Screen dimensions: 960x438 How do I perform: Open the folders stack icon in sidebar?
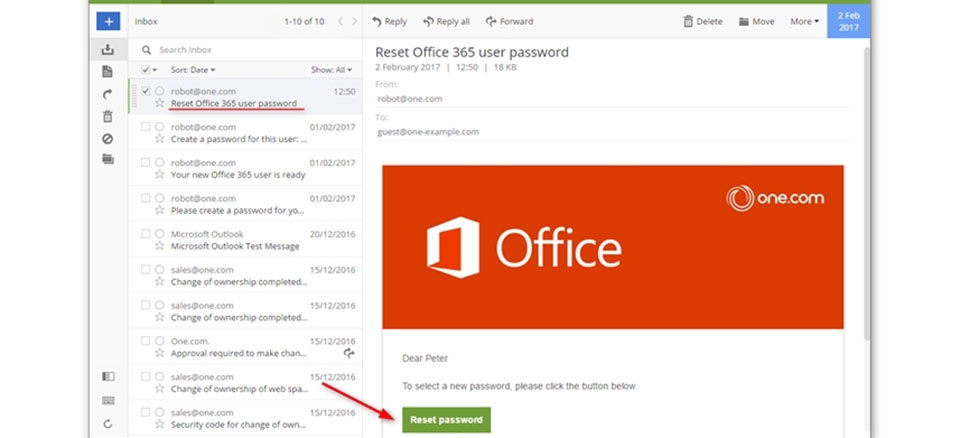point(108,159)
